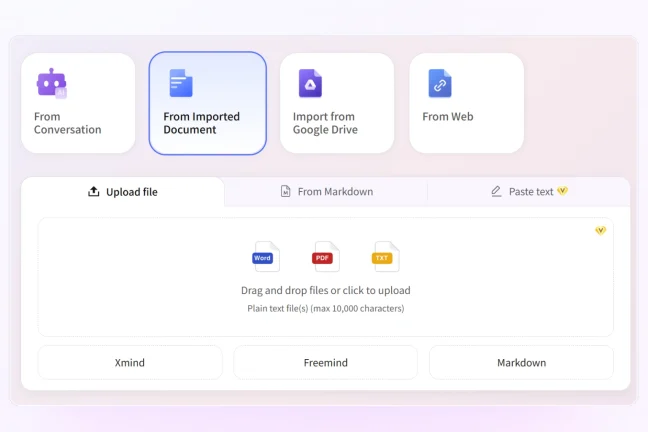Click the Markdown import button at bottom
This screenshot has height=432, width=648.
pyautogui.click(x=522, y=363)
